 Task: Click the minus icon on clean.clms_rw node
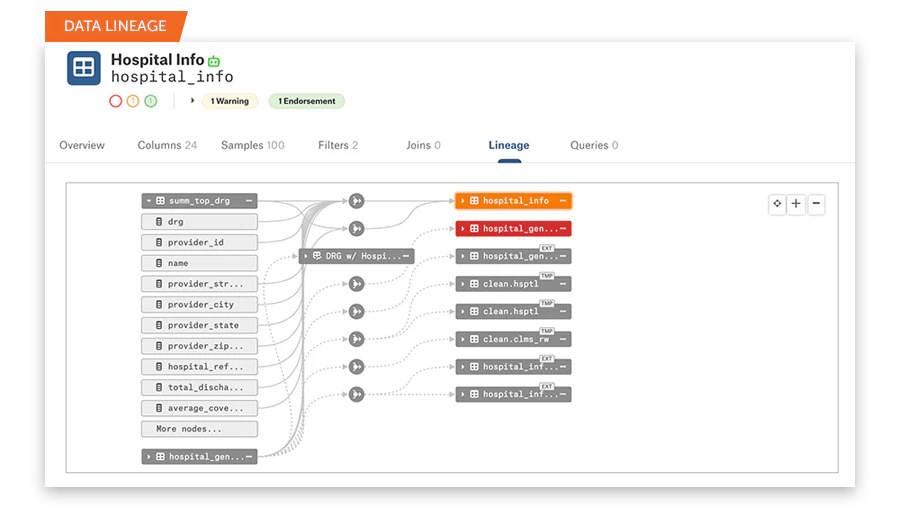[x=563, y=339]
